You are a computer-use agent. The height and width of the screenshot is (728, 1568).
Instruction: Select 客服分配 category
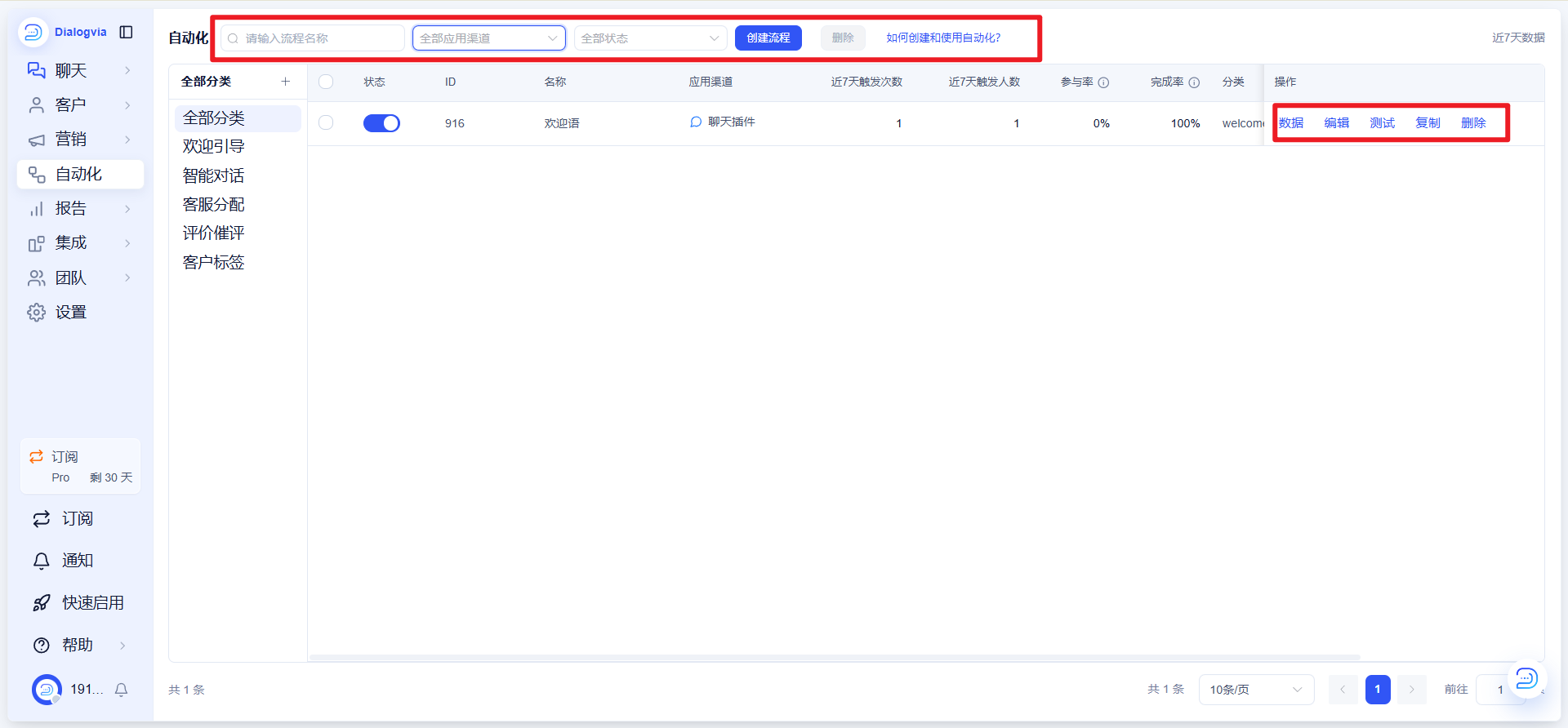coord(238,204)
